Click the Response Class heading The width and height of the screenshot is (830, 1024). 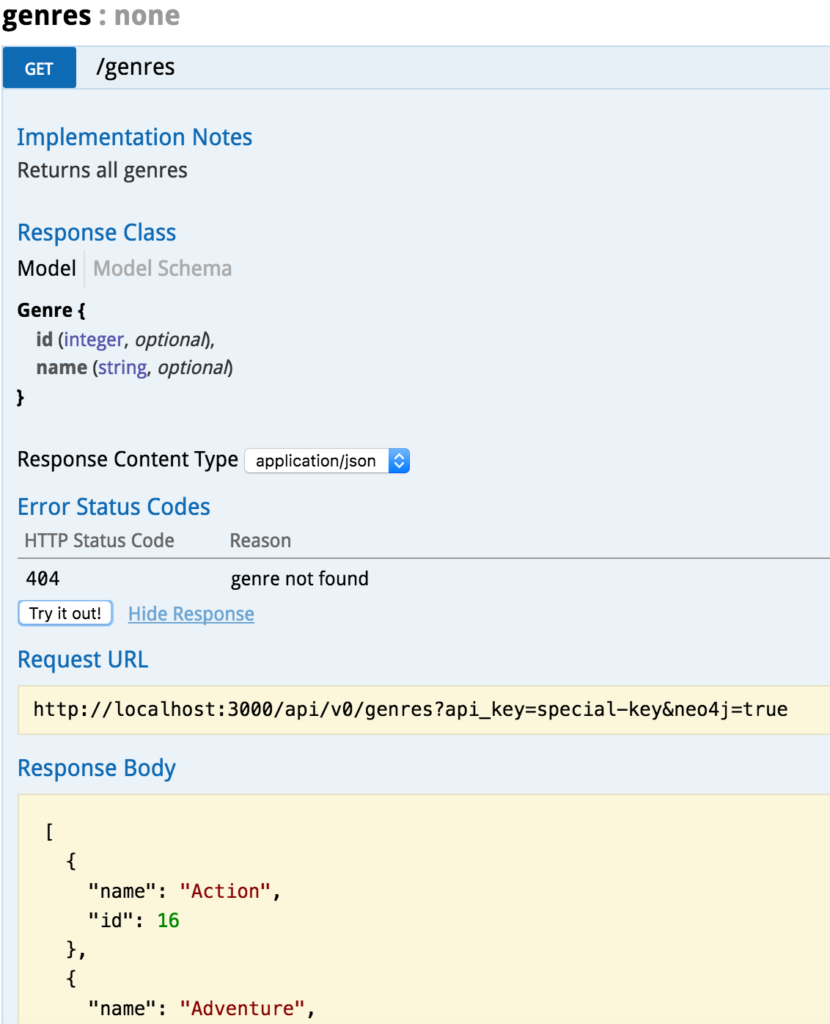pos(96,232)
